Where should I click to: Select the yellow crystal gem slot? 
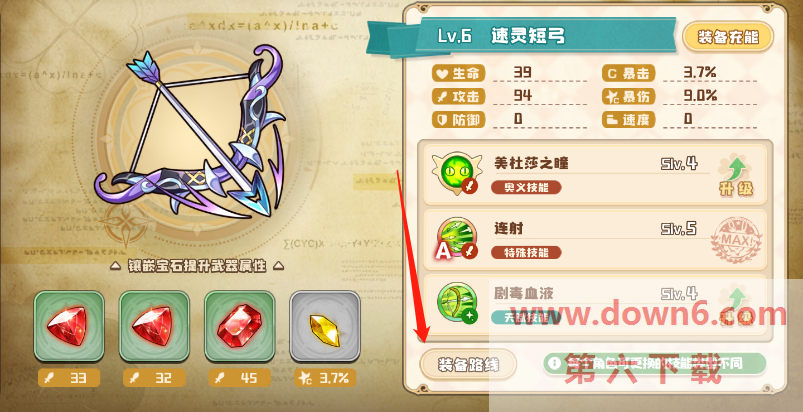(x=325, y=326)
